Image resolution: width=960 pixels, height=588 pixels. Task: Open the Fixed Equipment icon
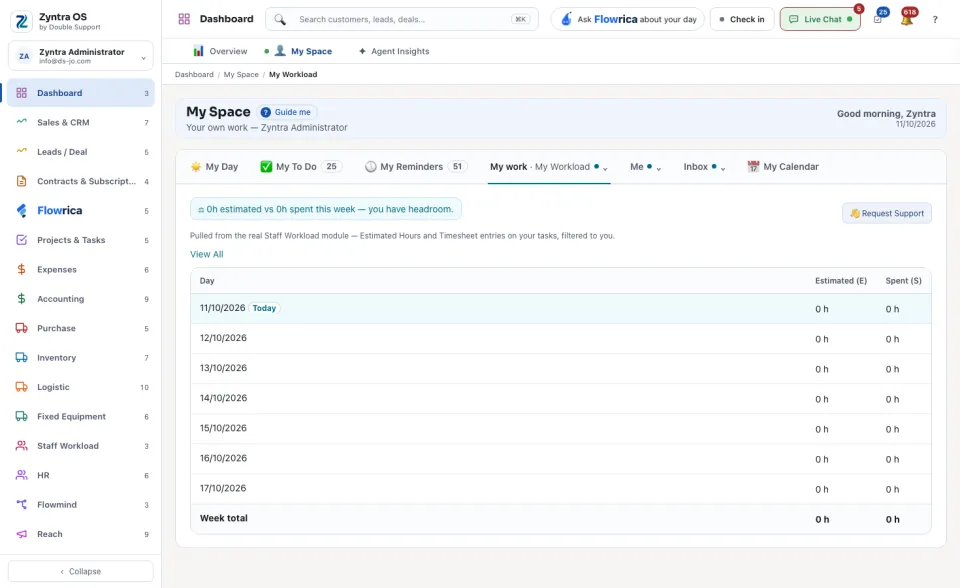[21, 416]
